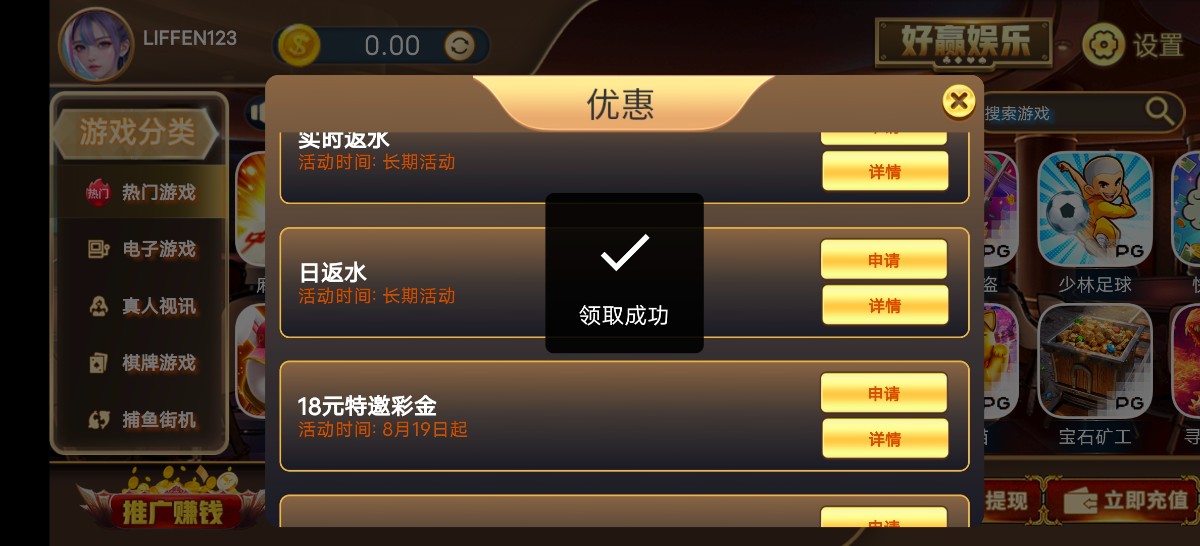The width and height of the screenshot is (1200, 546).
Task: Click 申请 for 18元特邀彩金
Action: (884, 393)
